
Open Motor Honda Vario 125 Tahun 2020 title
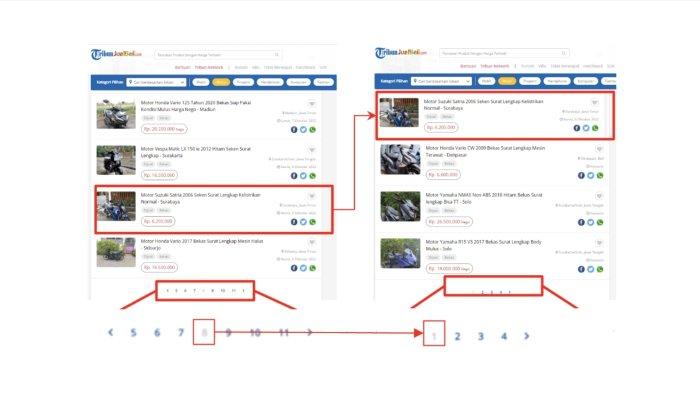196,106
